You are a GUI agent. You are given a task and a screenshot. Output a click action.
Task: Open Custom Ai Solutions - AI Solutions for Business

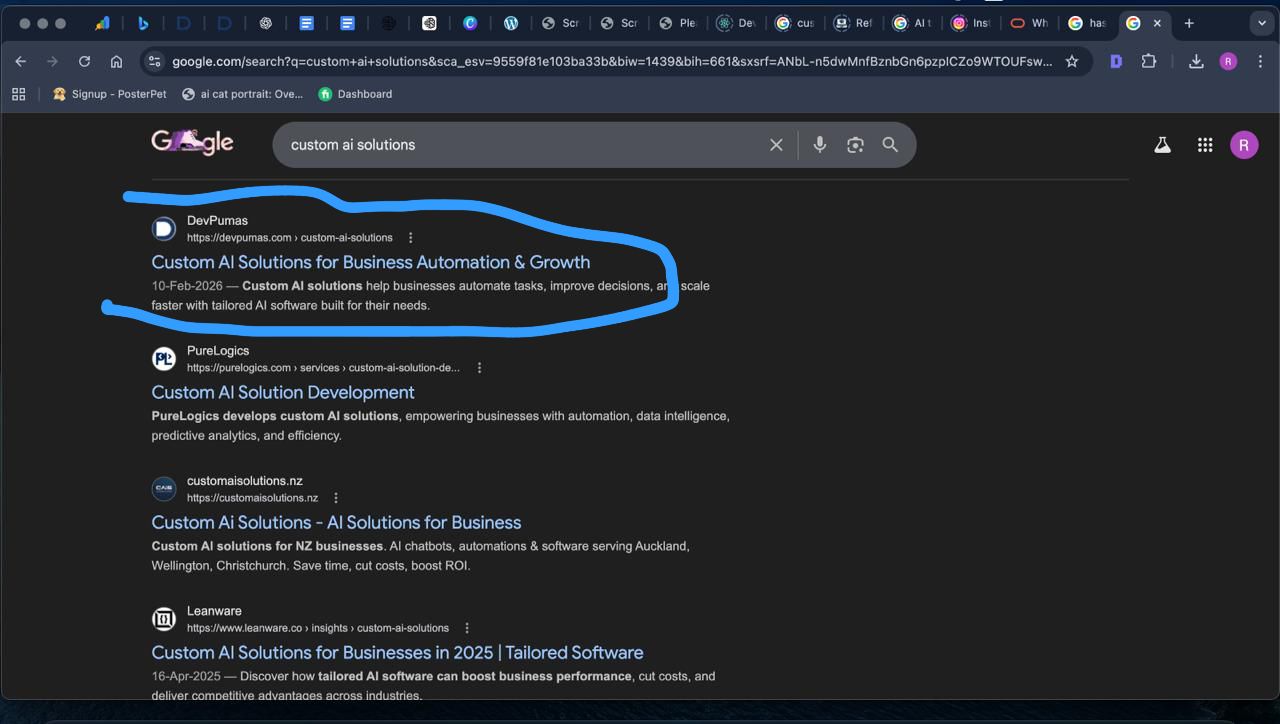tap(336, 522)
